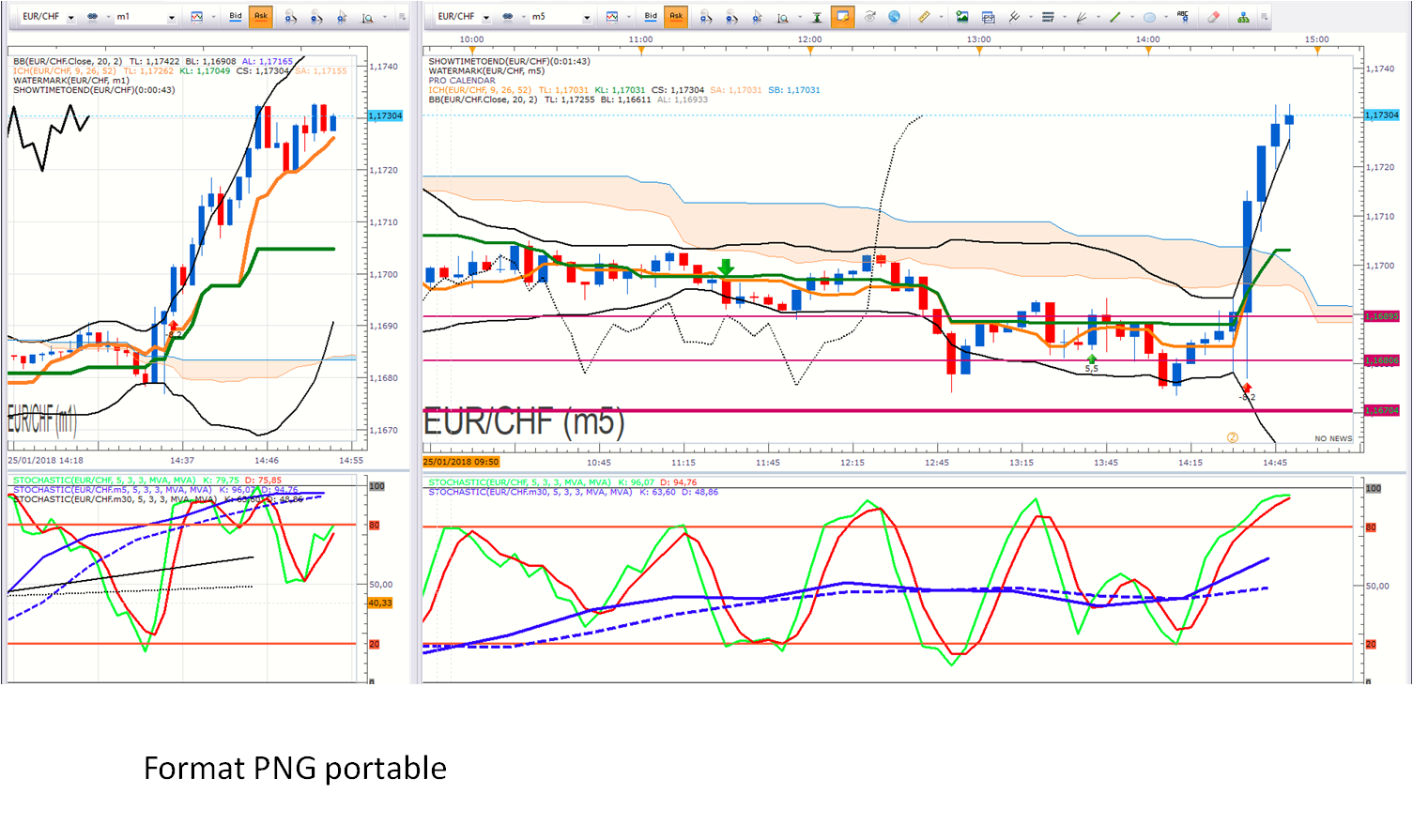Select the pitchfork drawing tool
Image resolution: width=1413 pixels, height=840 pixels.
coord(1014,17)
